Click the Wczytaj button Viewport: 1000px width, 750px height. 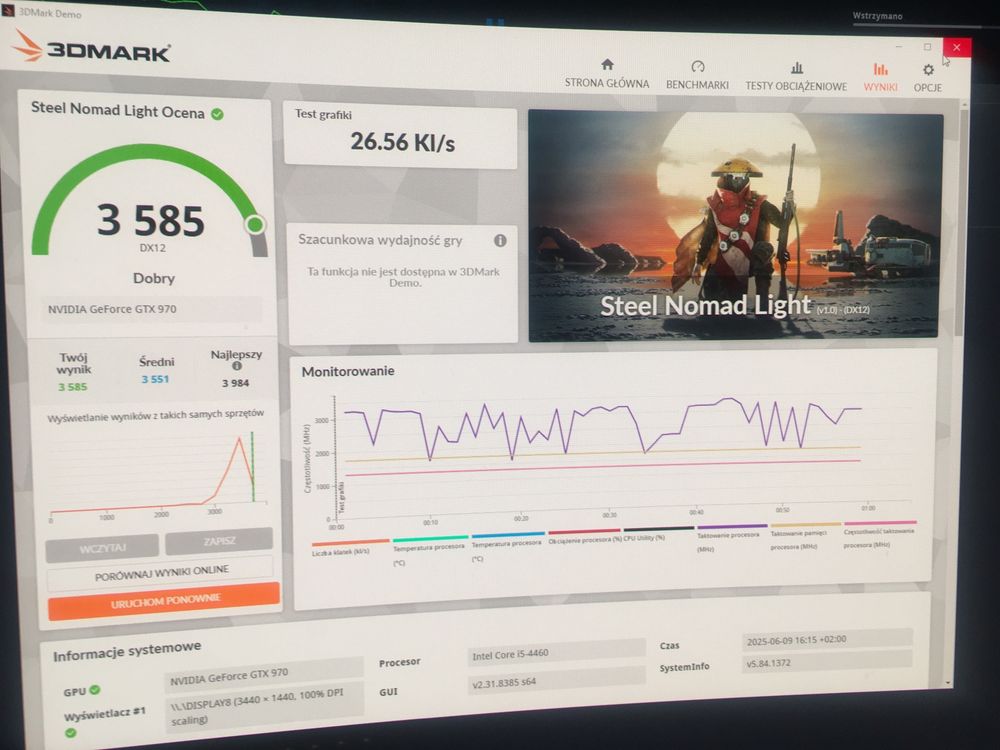(x=102, y=548)
